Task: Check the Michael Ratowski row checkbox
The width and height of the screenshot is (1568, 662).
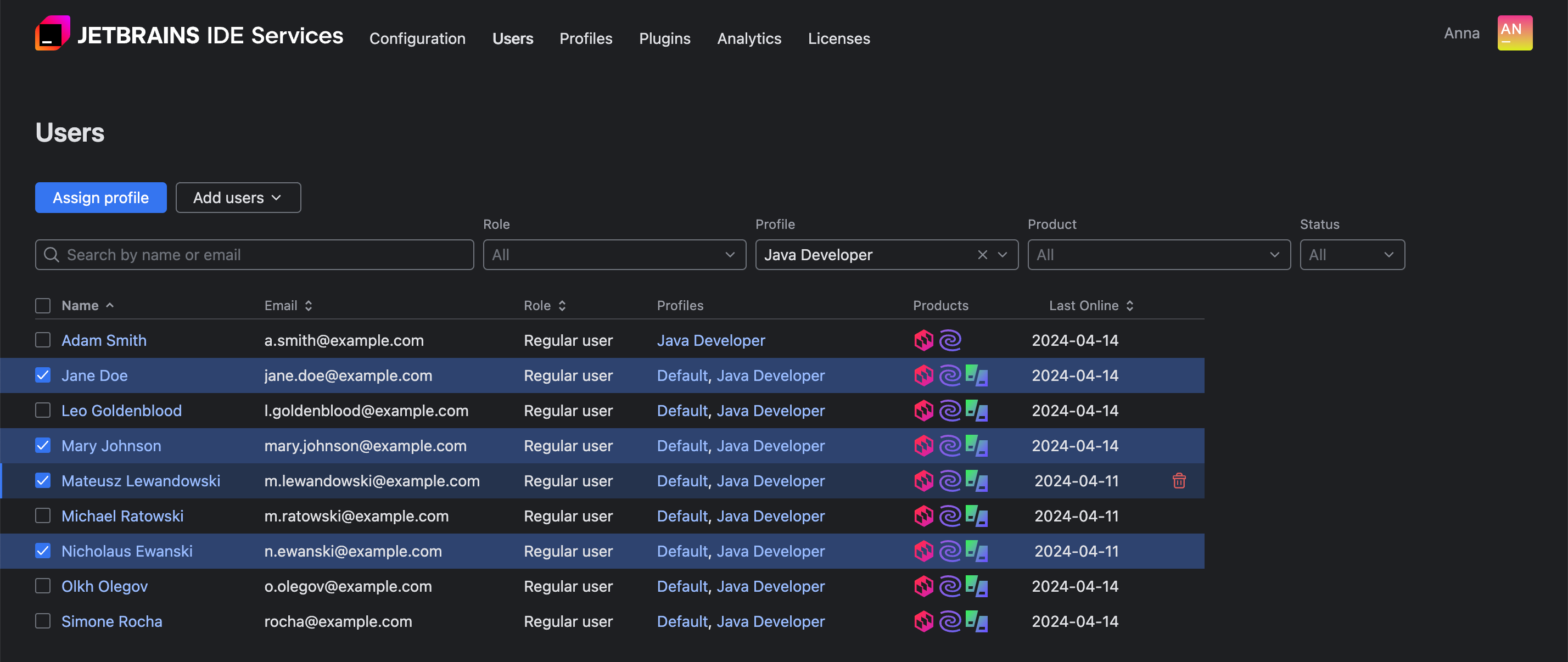Action: [43, 515]
